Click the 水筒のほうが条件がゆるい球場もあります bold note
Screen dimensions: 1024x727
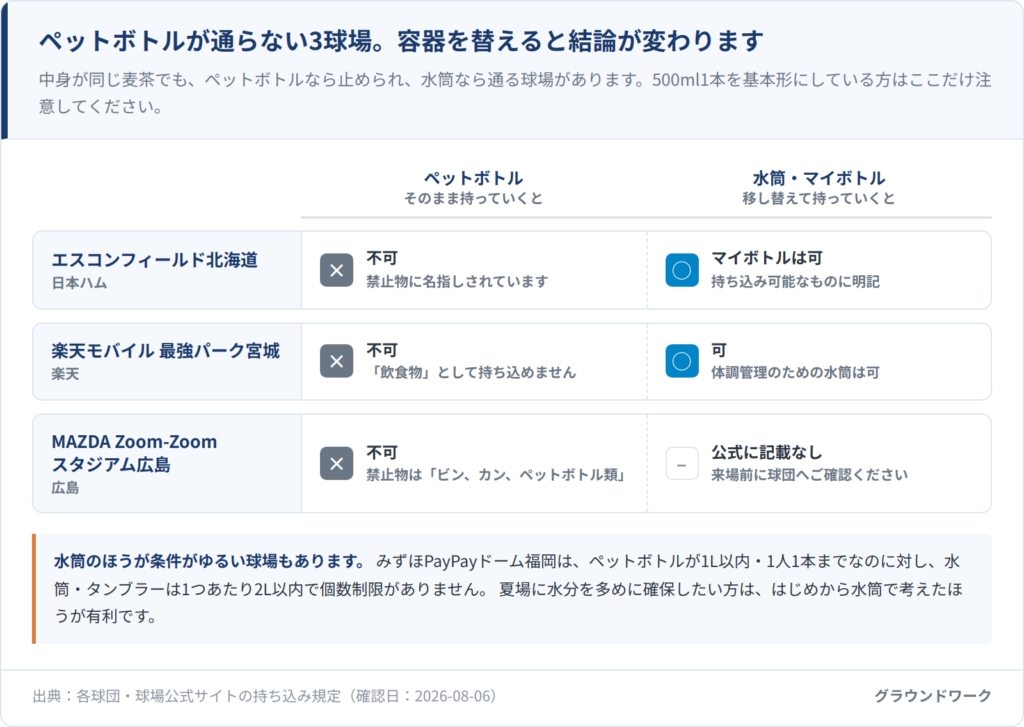click(209, 561)
